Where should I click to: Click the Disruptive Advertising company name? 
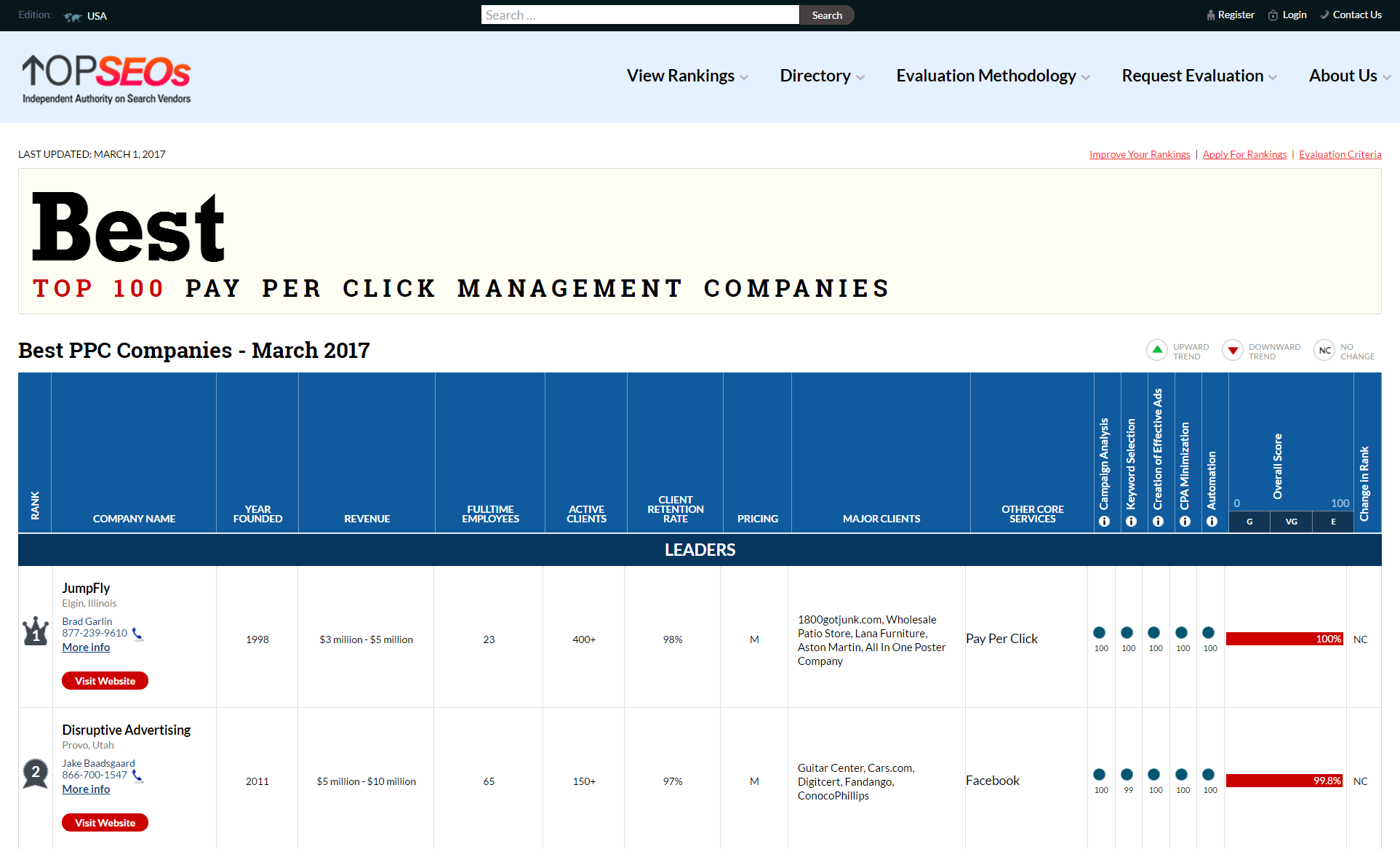click(x=127, y=730)
